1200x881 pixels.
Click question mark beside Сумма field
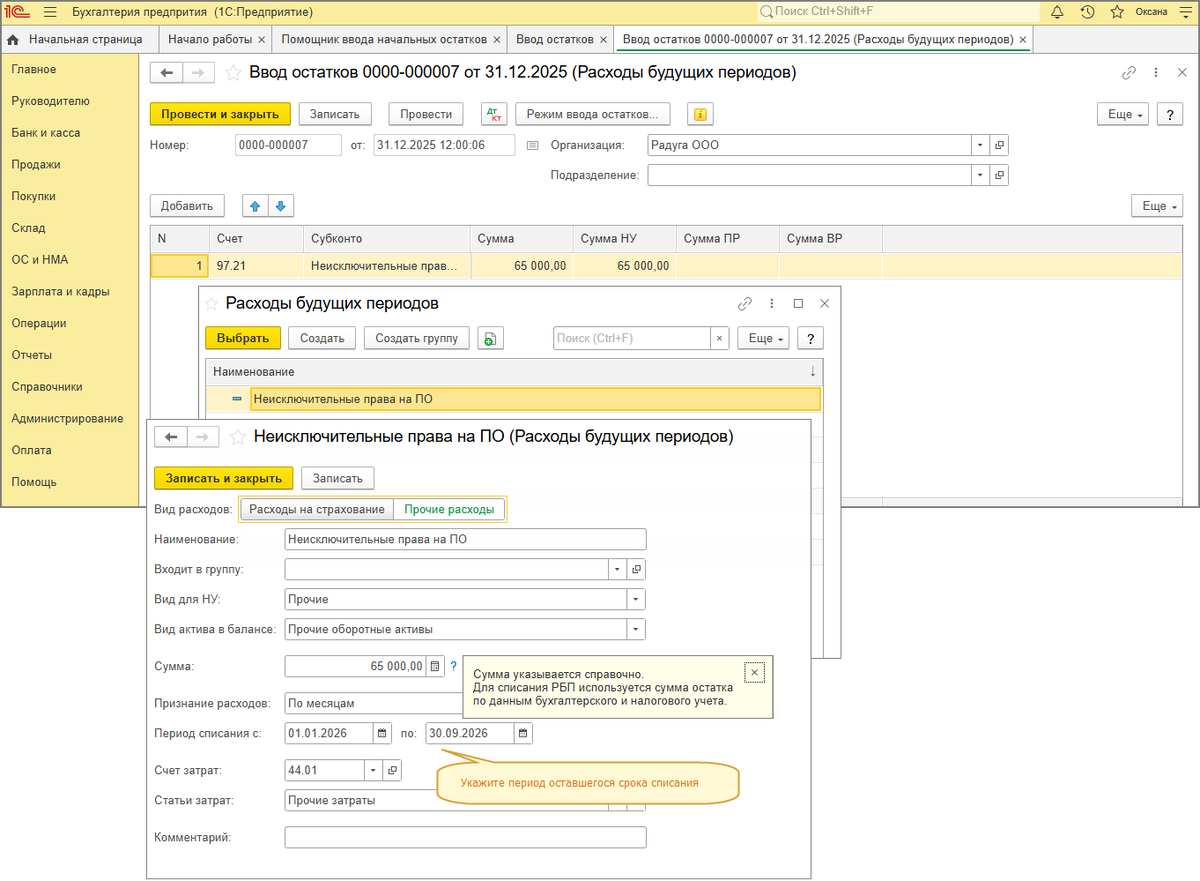pyautogui.click(x=453, y=665)
